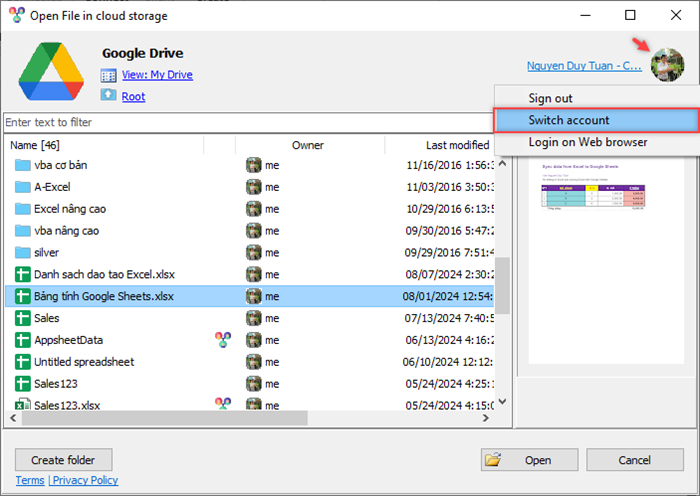Click the vertical scrollbar down arrow
This screenshot has height=496, width=700.
[503, 401]
